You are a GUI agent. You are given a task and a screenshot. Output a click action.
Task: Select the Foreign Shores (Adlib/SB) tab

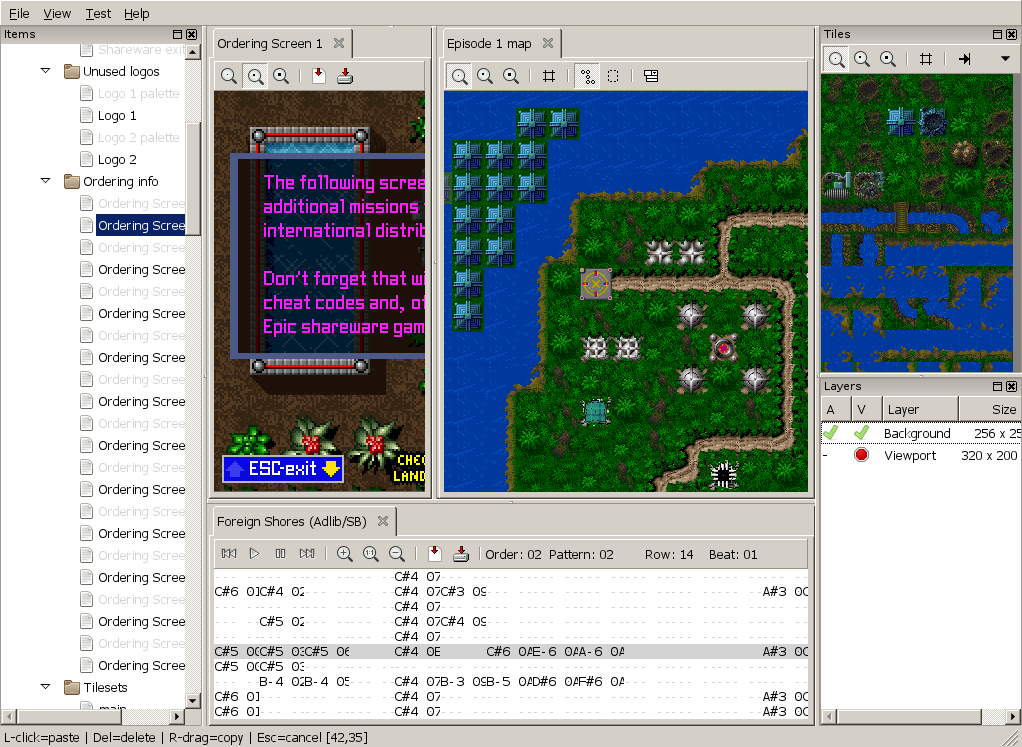point(291,521)
